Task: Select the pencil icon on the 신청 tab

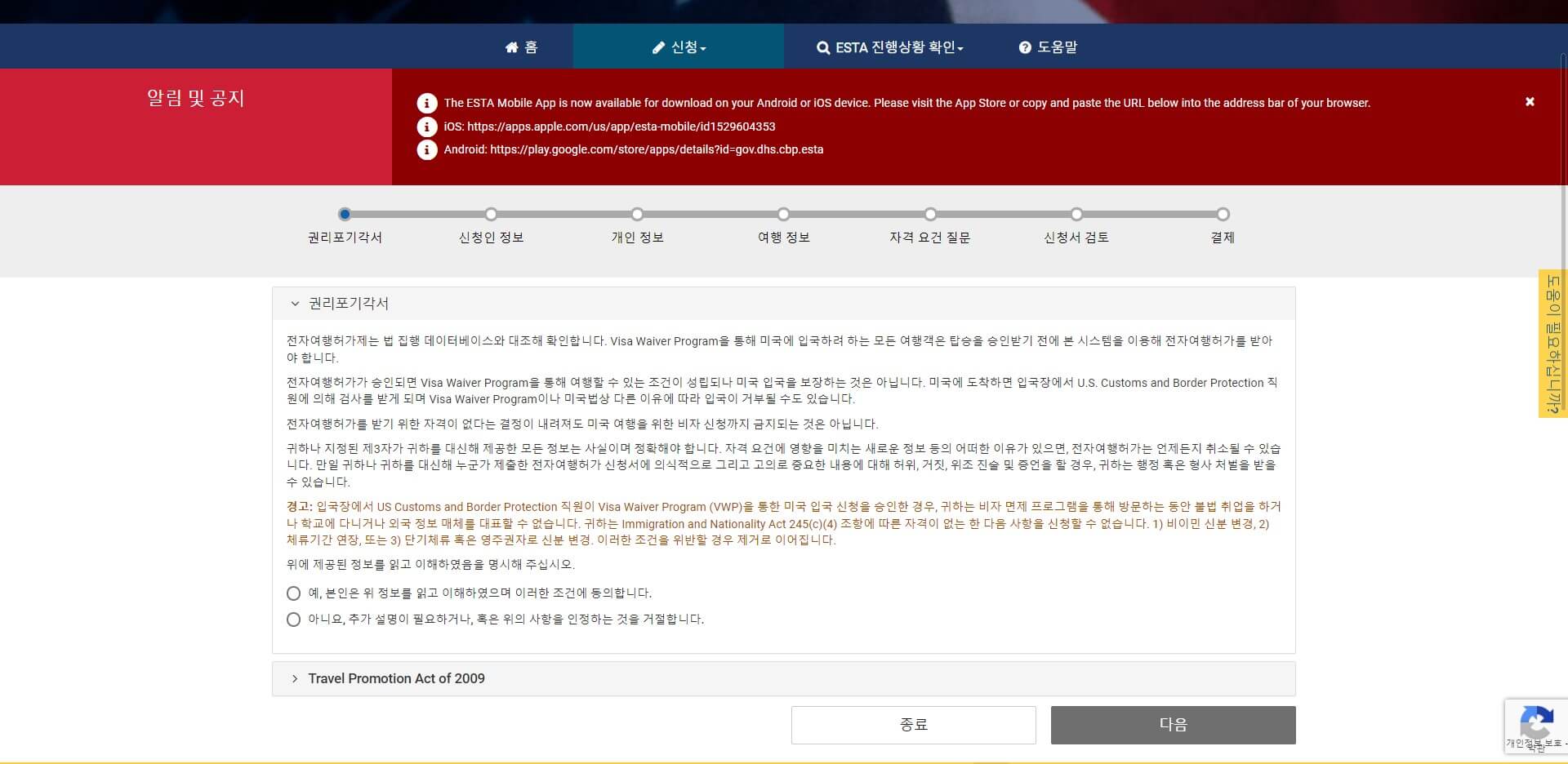Action: 658,47
